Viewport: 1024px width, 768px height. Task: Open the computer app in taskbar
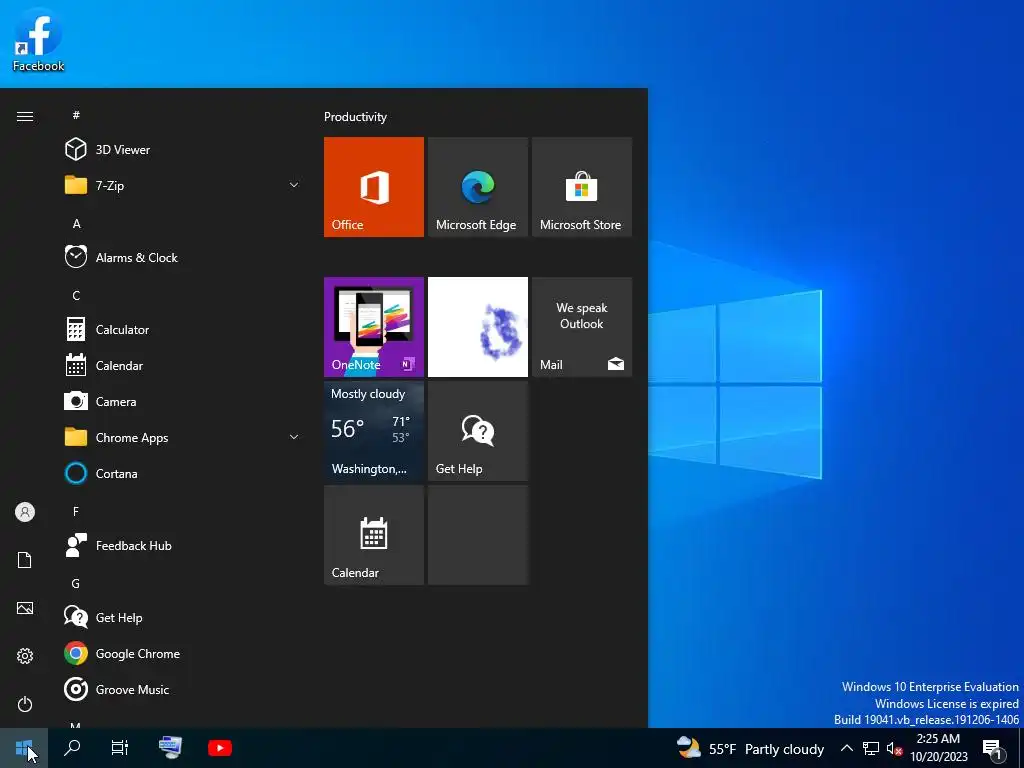pyautogui.click(x=170, y=748)
